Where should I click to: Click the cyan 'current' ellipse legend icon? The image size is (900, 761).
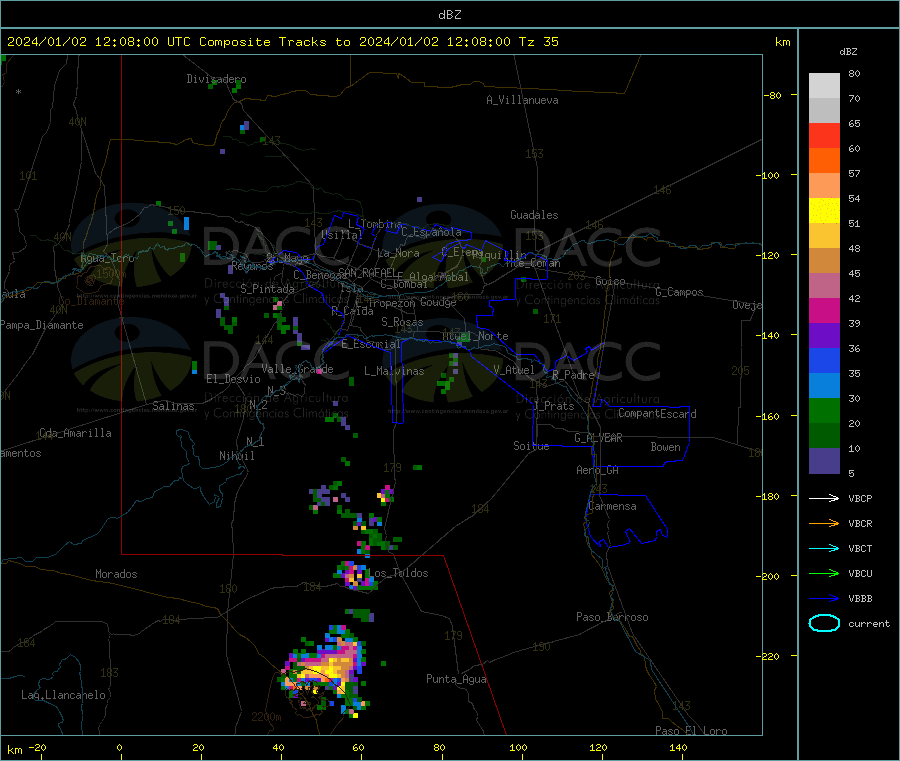824,623
